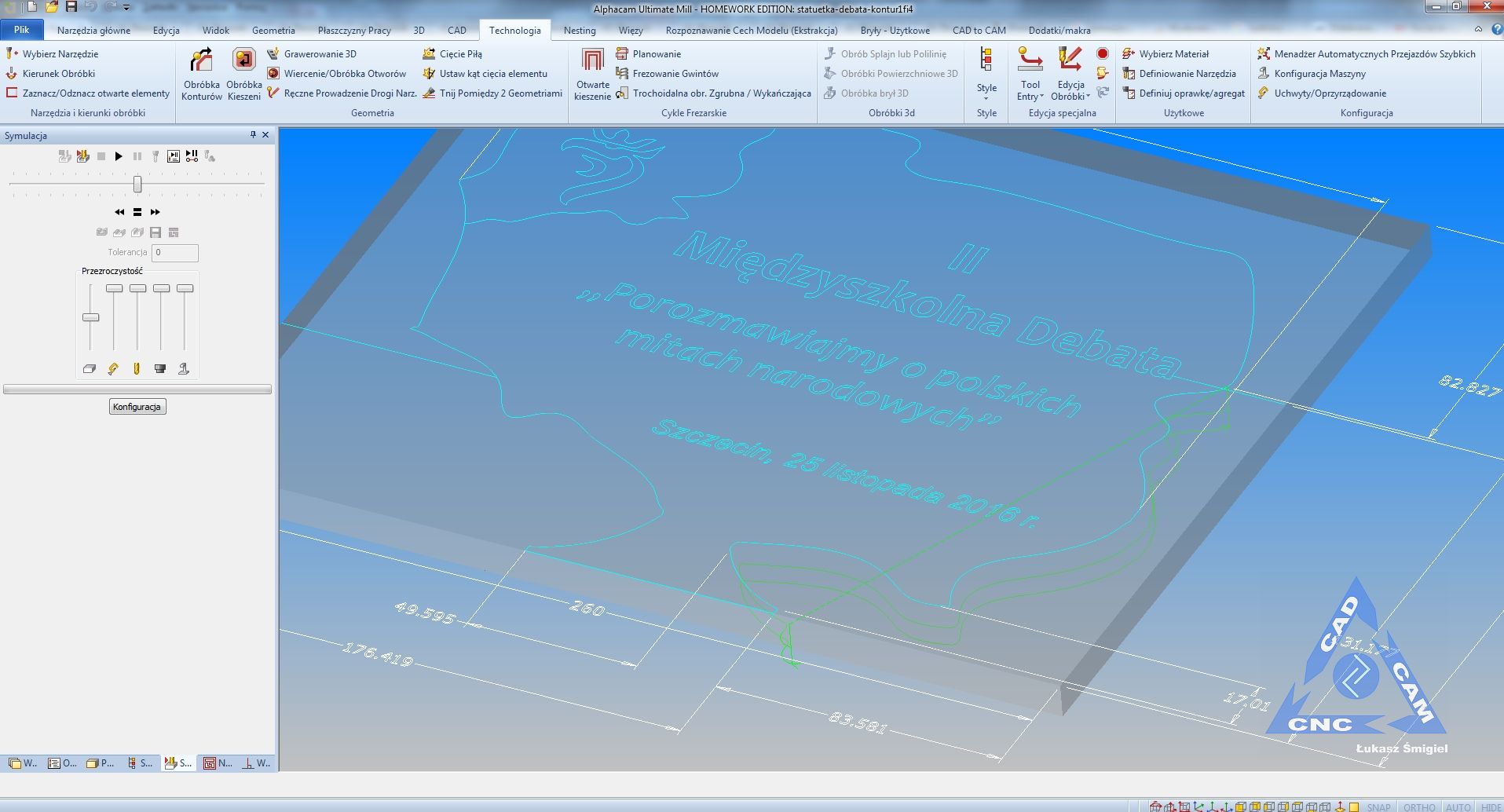Click the material transparency slider handle
The height and width of the screenshot is (812, 1504).
click(90, 317)
